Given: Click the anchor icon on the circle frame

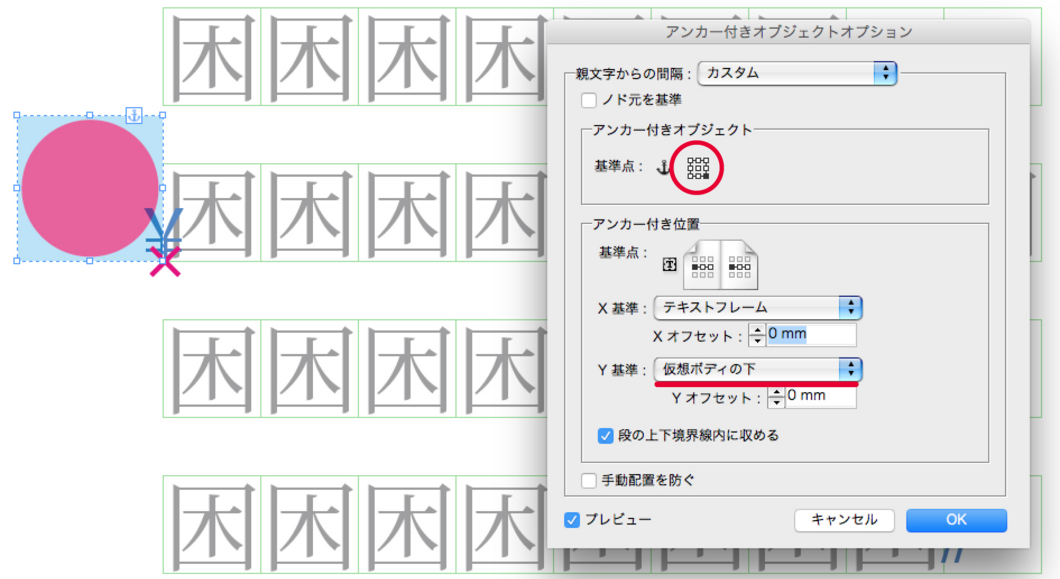Looking at the screenshot, I should (x=134, y=116).
